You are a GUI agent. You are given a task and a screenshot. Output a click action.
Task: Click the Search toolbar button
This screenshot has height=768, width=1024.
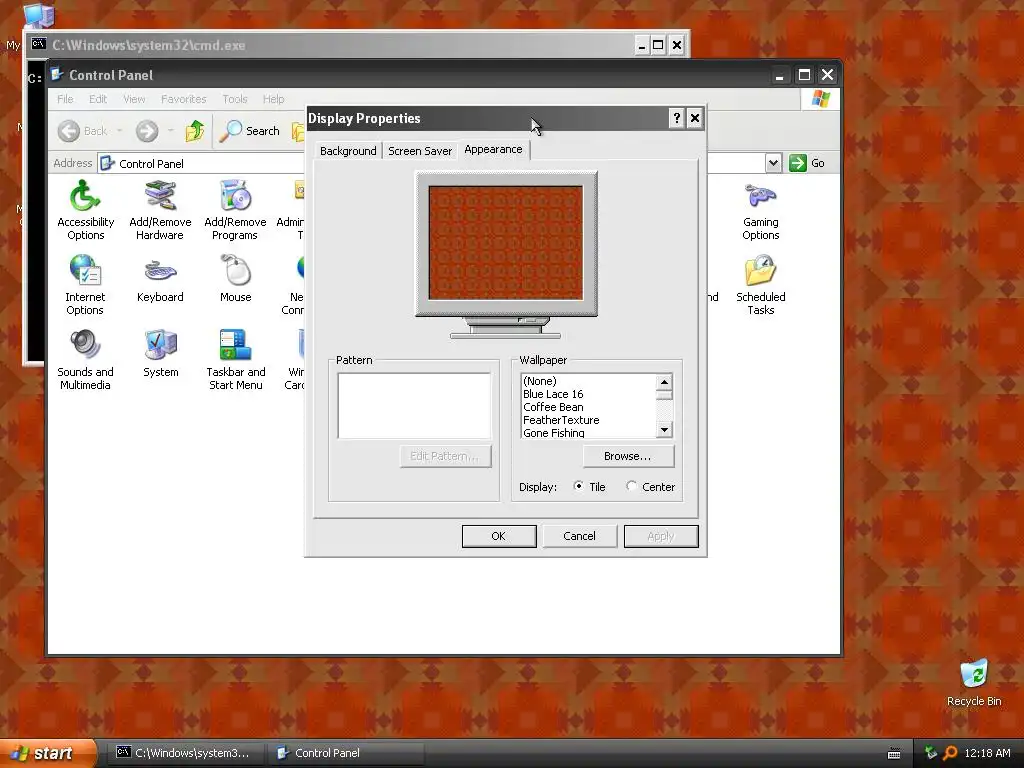249,131
